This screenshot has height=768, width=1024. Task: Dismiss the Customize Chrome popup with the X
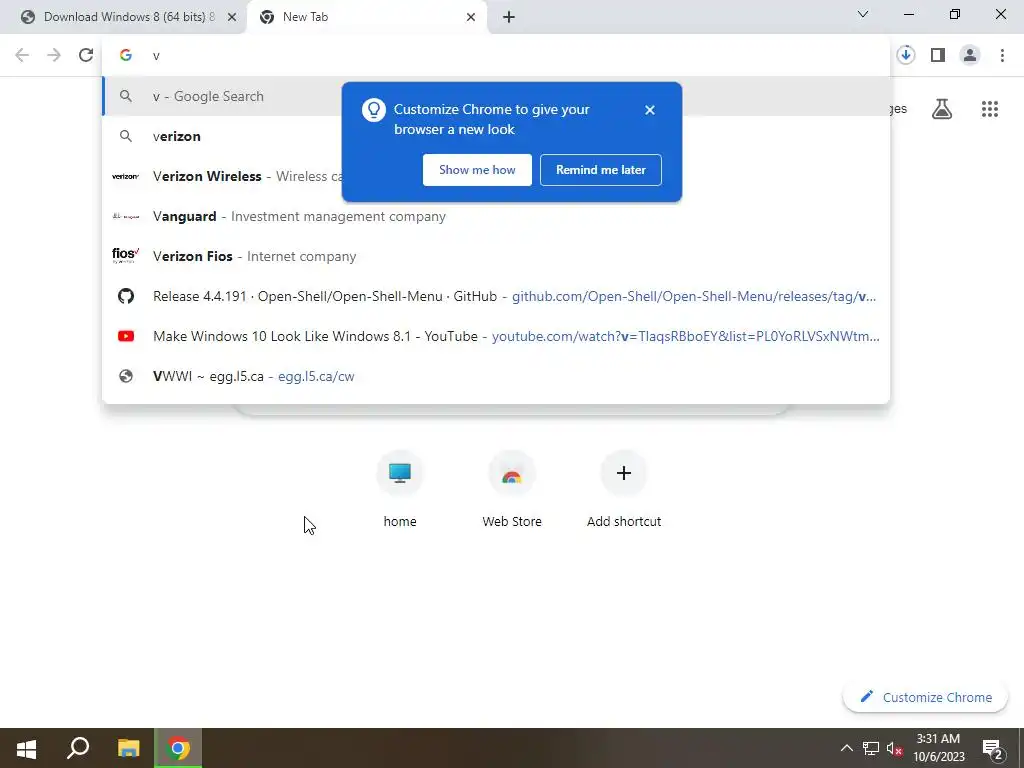(649, 110)
